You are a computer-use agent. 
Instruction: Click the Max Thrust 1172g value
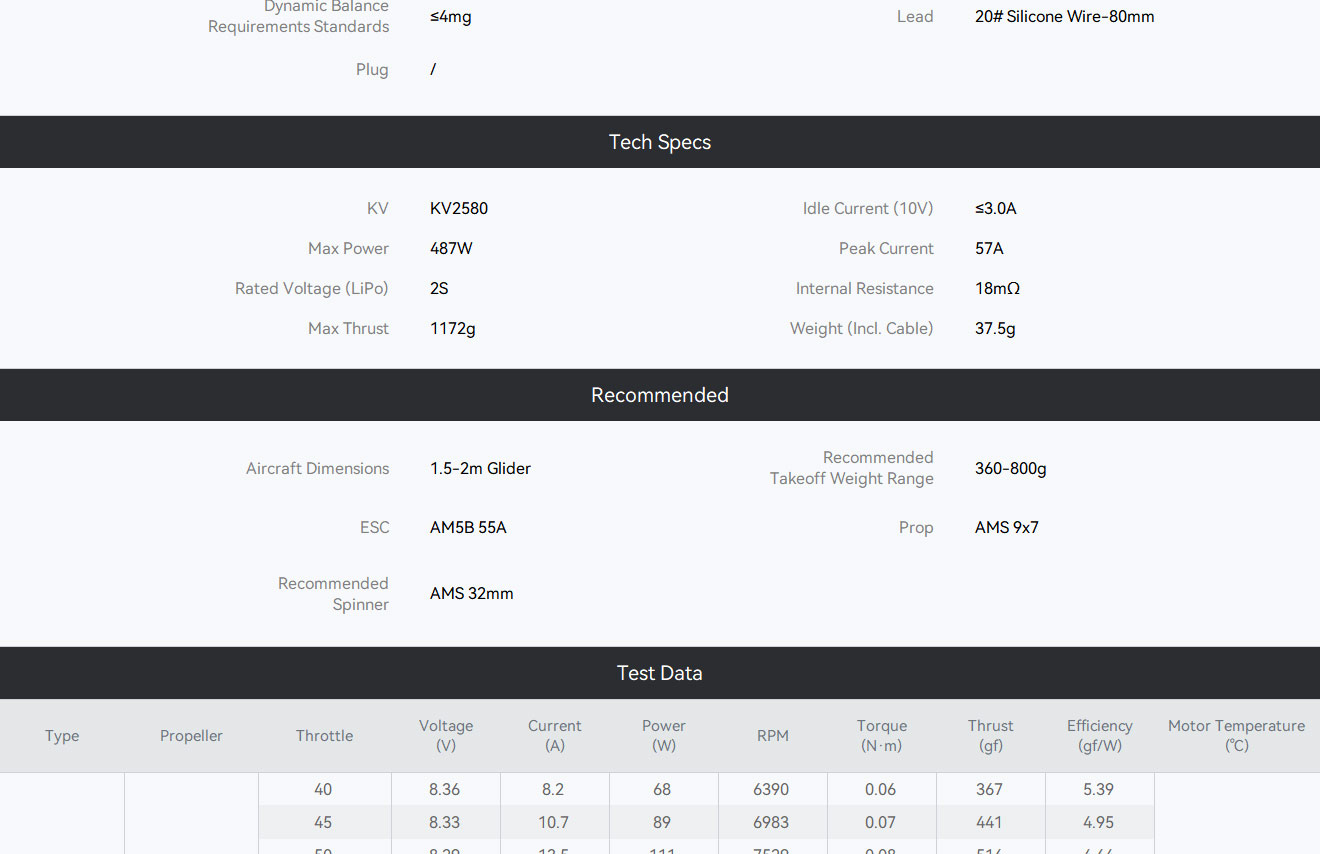pyautogui.click(x=453, y=328)
